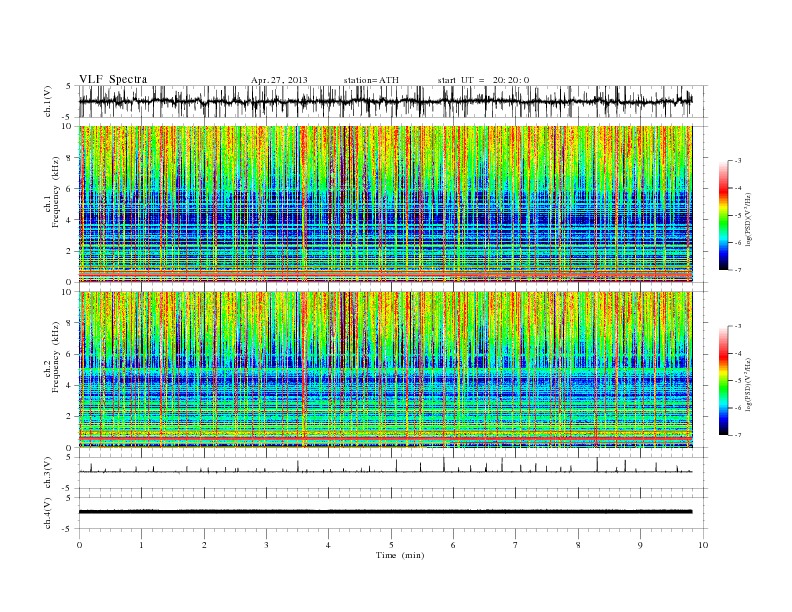
Task: Click time axis tick label '5'
Action: (x=391, y=545)
